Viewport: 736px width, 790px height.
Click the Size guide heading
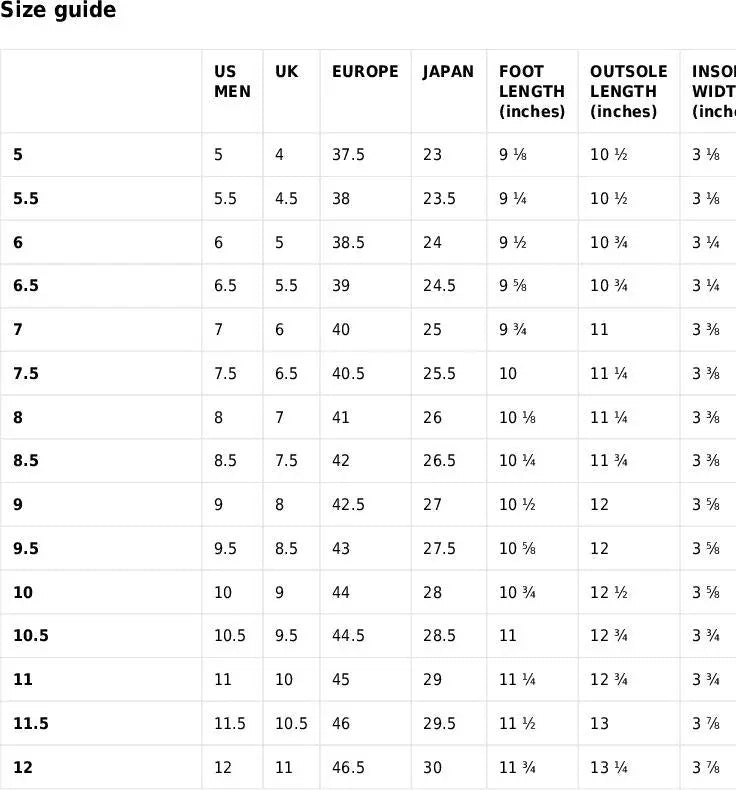[x=58, y=11]
